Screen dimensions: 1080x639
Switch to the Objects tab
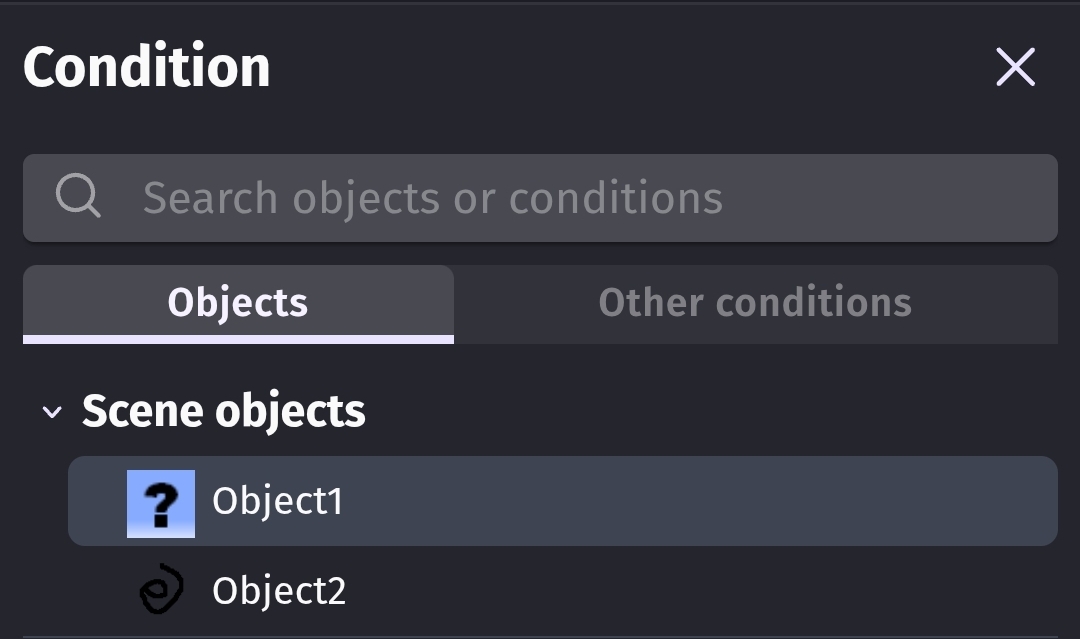pyautogui.click(x=238, y=303)
